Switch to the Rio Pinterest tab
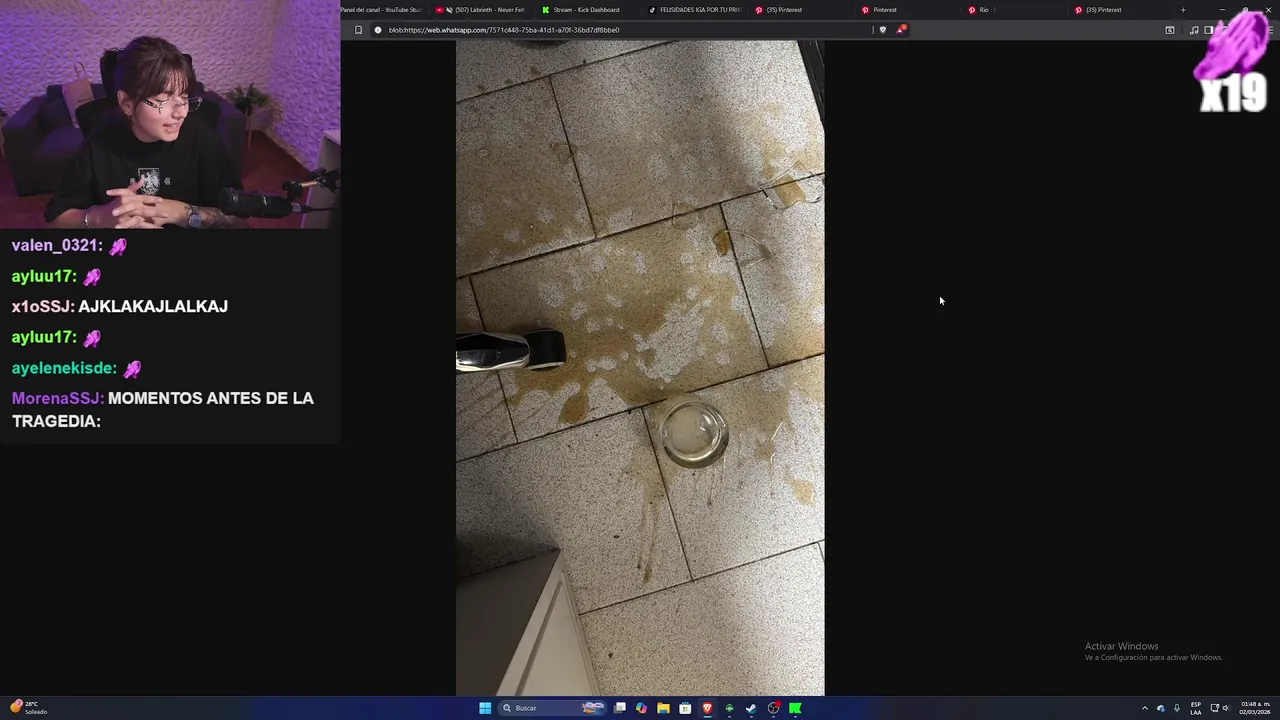This screenshot has width=1280, height=720. 1012,10
